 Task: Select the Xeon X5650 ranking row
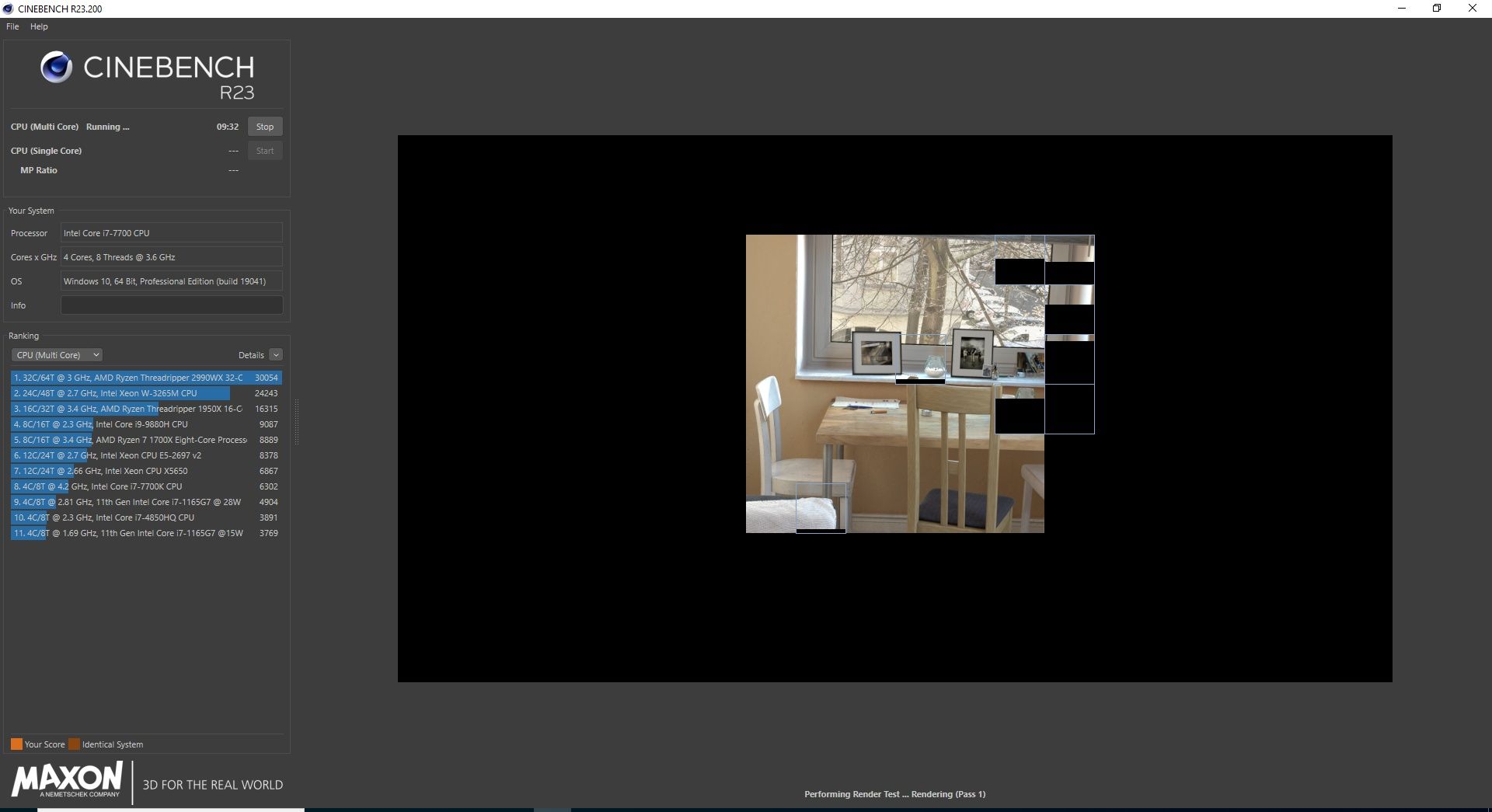(146, 471)
